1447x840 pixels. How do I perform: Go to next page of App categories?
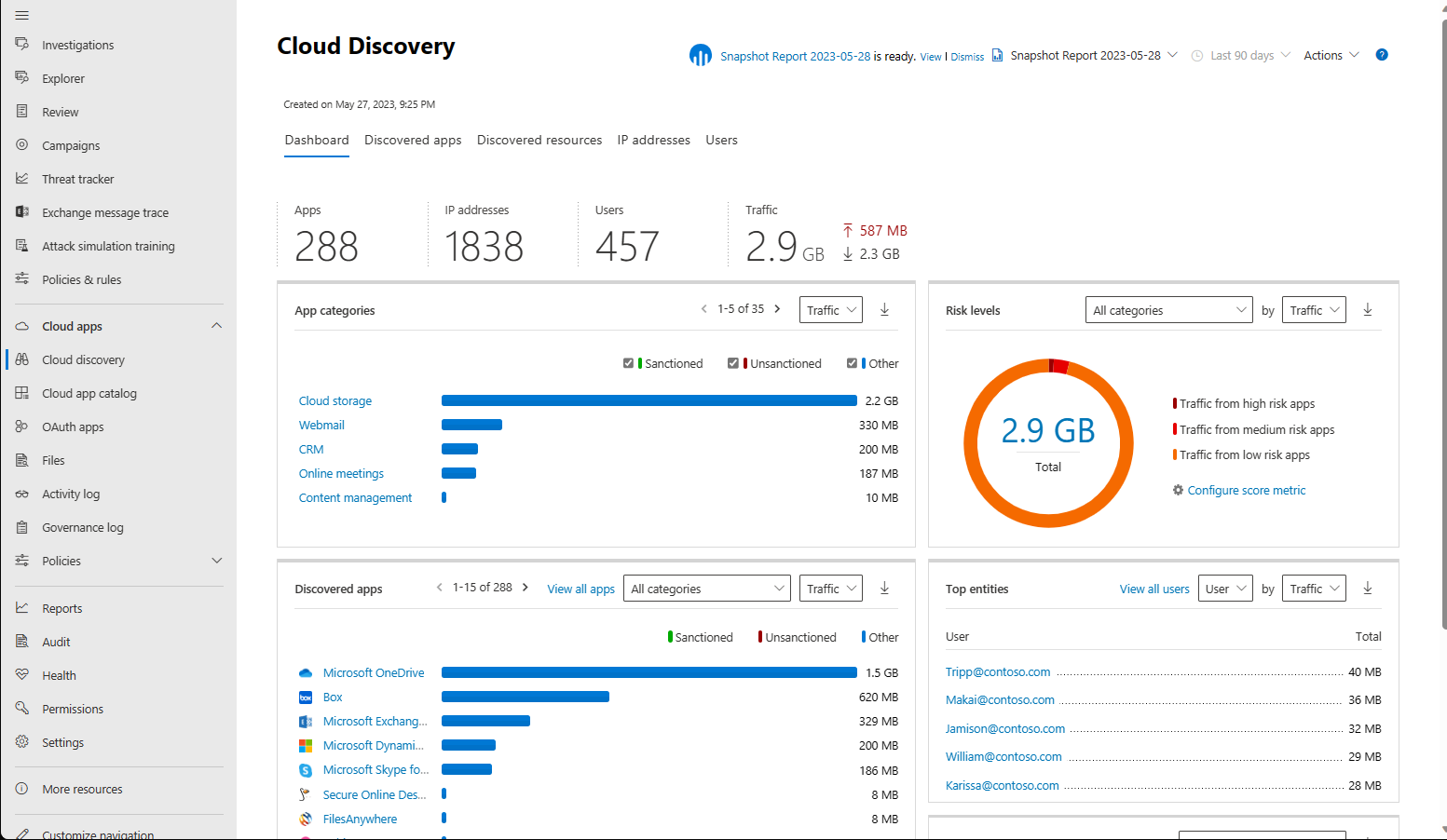click(777, 308)
